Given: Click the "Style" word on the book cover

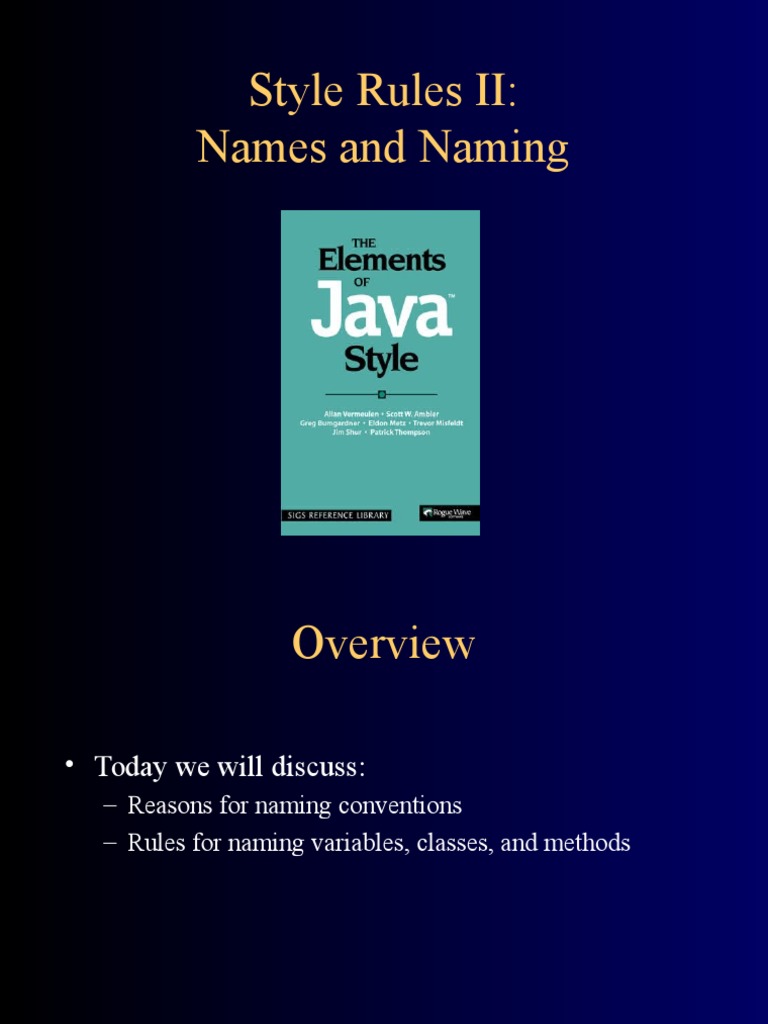Looking at the screenshot, I should tap(381, 360).
